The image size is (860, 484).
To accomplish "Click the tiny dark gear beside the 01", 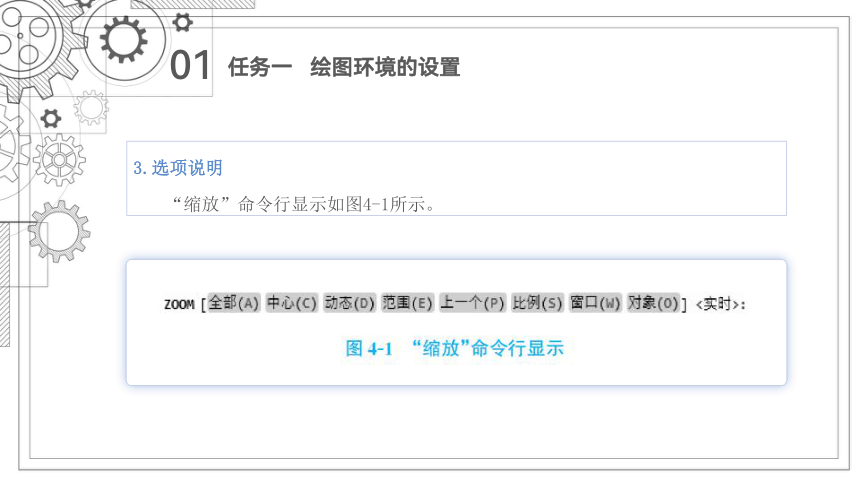I will 182,22.
